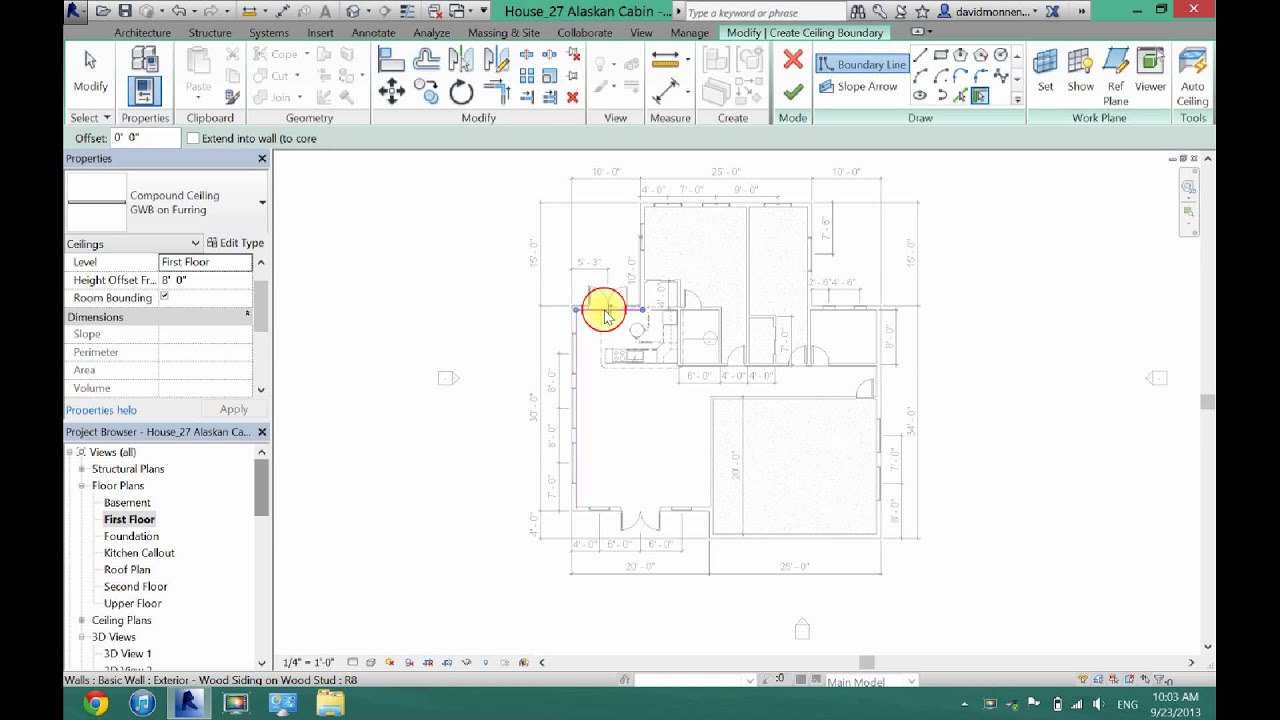
Task: Open the Architecture ribbon tab
Action: point(142,33)
